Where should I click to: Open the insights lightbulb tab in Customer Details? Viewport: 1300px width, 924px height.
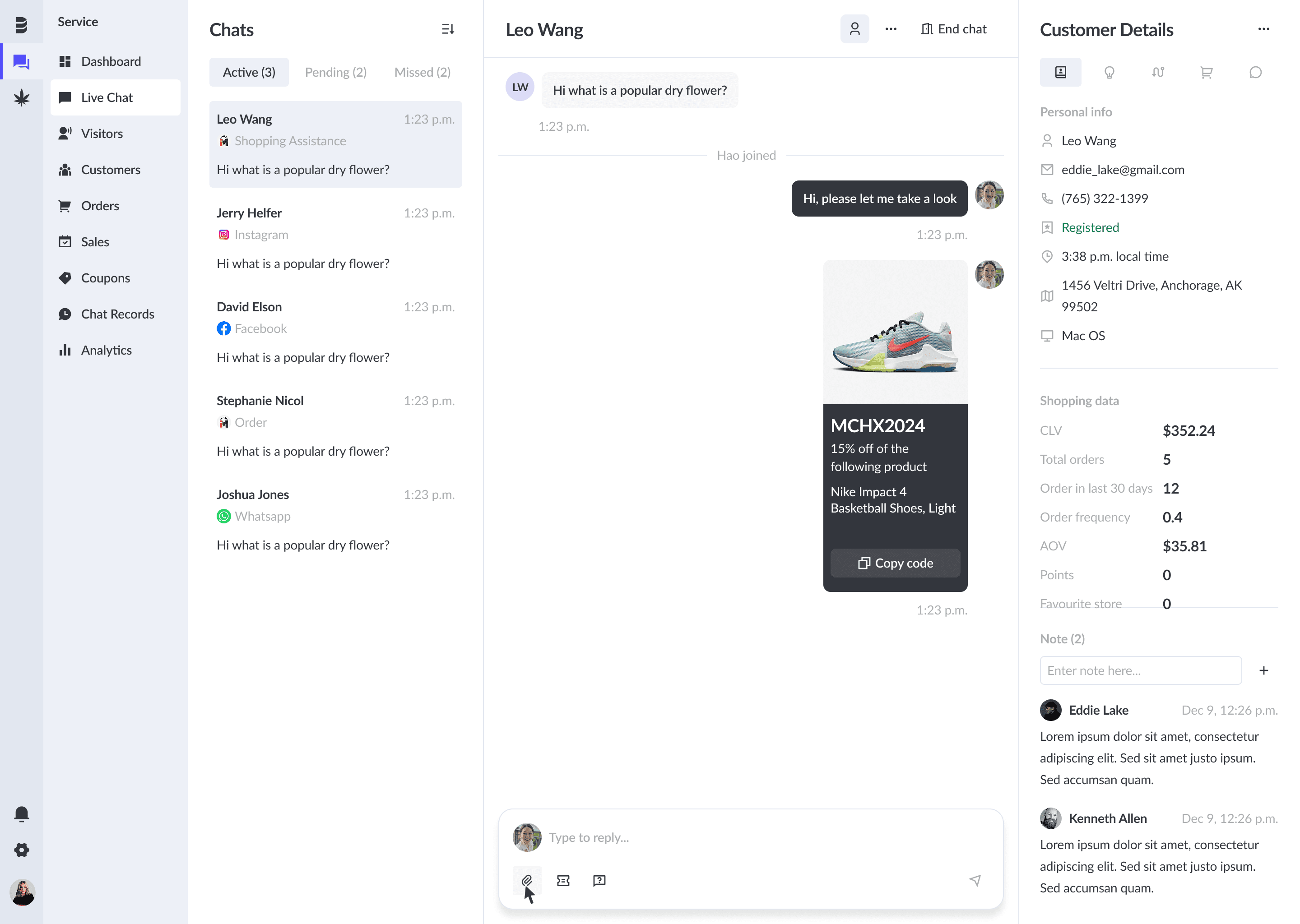pos(1109,72)
